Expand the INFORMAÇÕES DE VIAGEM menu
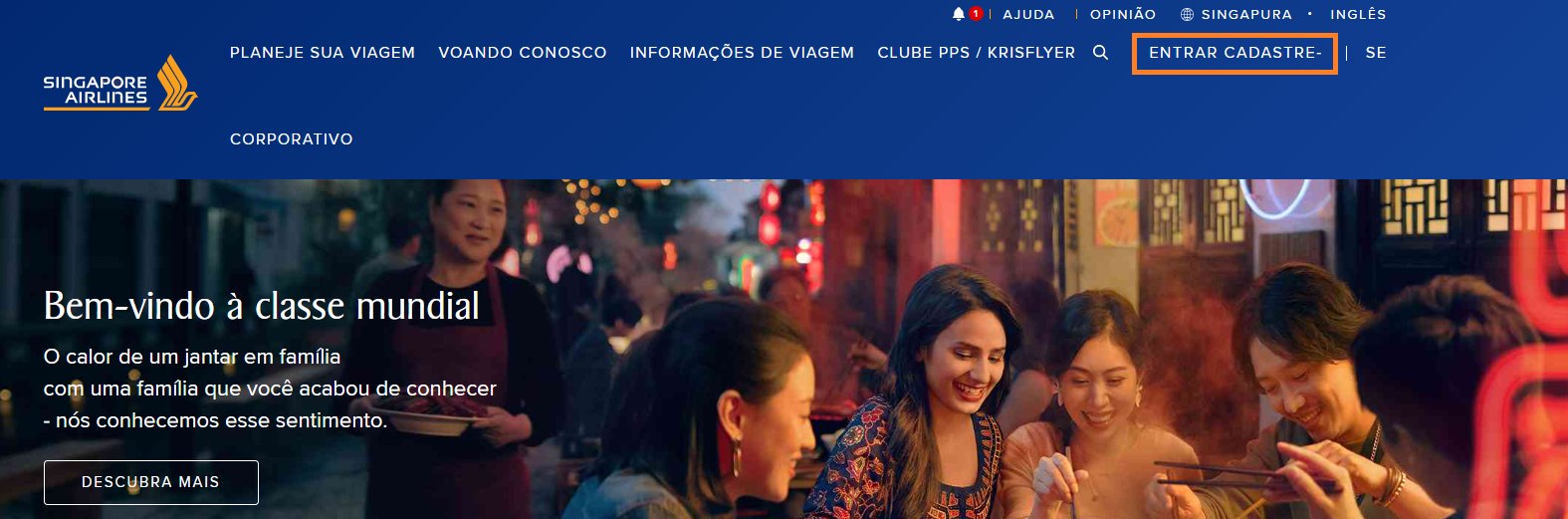Viewport: 1568px width, 519px height. [742, 53]
